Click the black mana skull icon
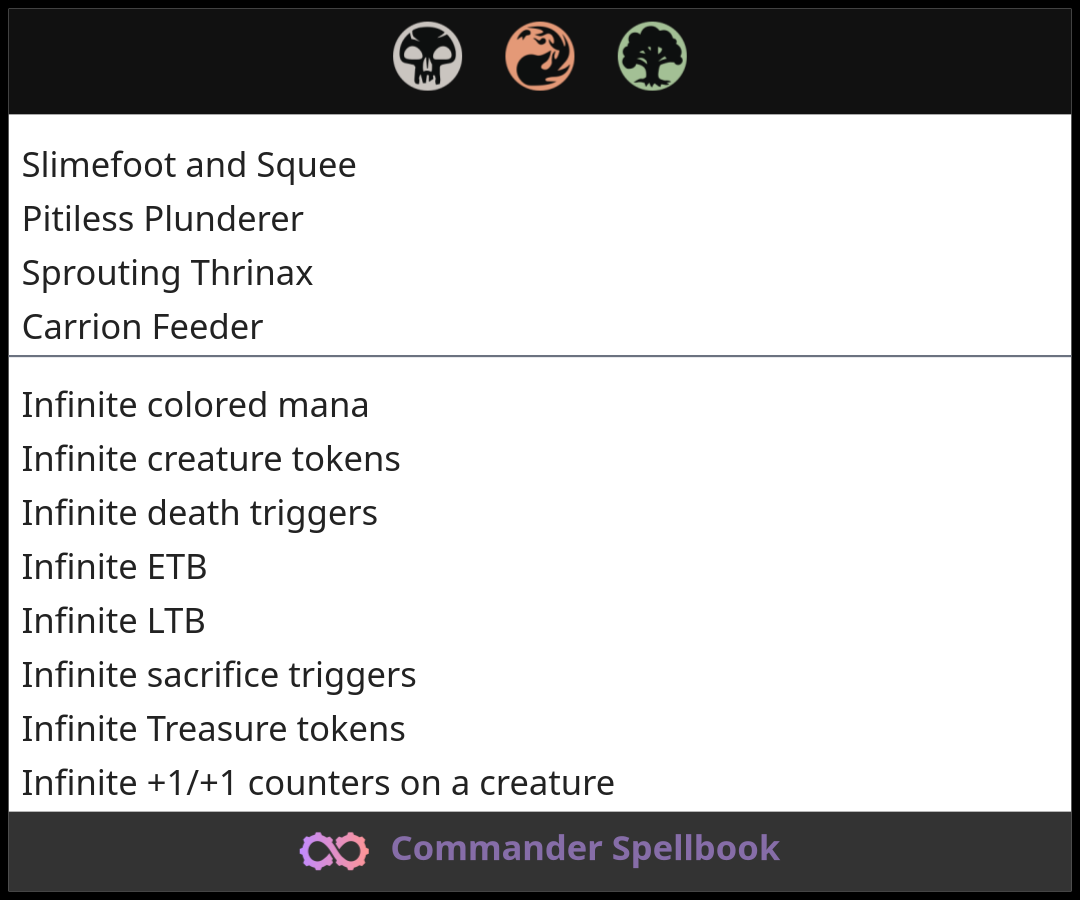The height and width of the screenshot is (900, 1080). pyautogui.click(x=428, y=56)
